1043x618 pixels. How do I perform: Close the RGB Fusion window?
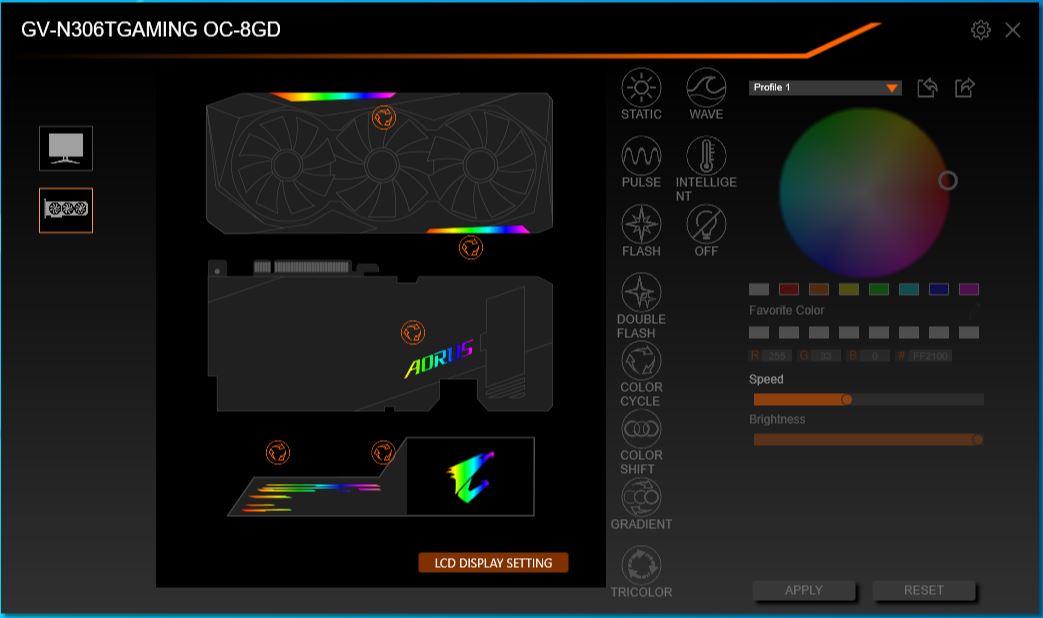coord(1012,30)
